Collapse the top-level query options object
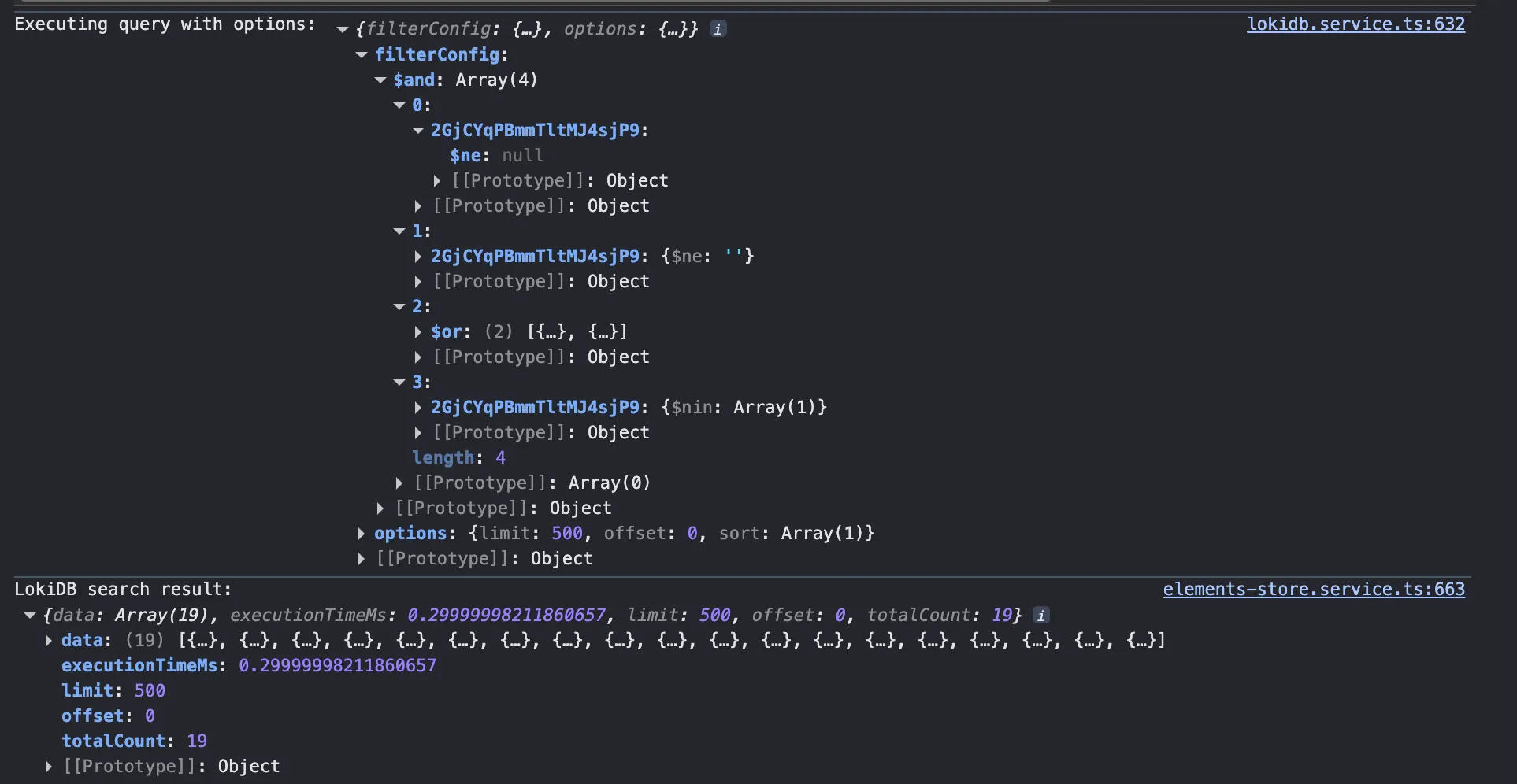1517x784 pixels. (x=343, y=30)
